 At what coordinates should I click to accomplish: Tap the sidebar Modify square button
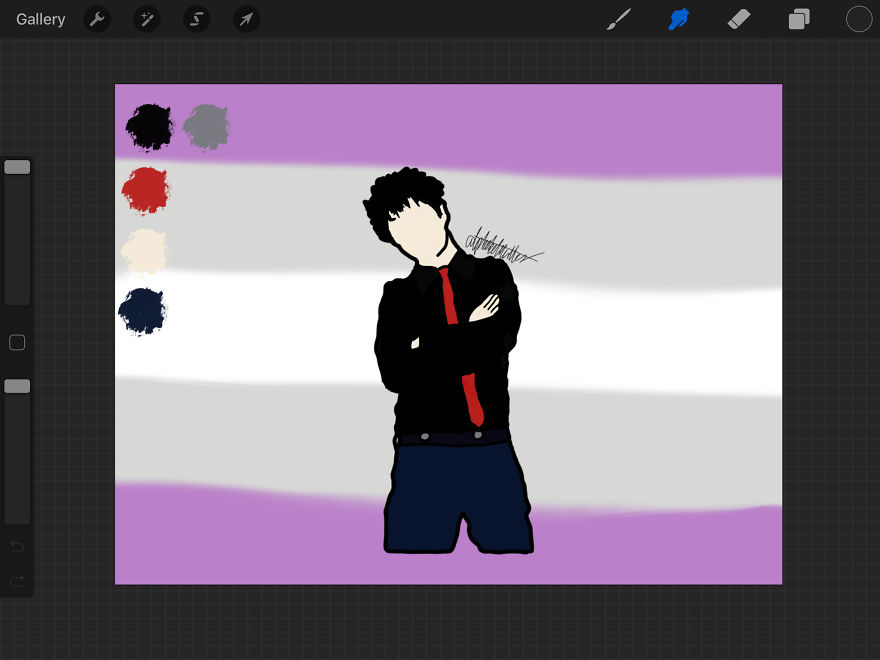click(x=17, y=342)
